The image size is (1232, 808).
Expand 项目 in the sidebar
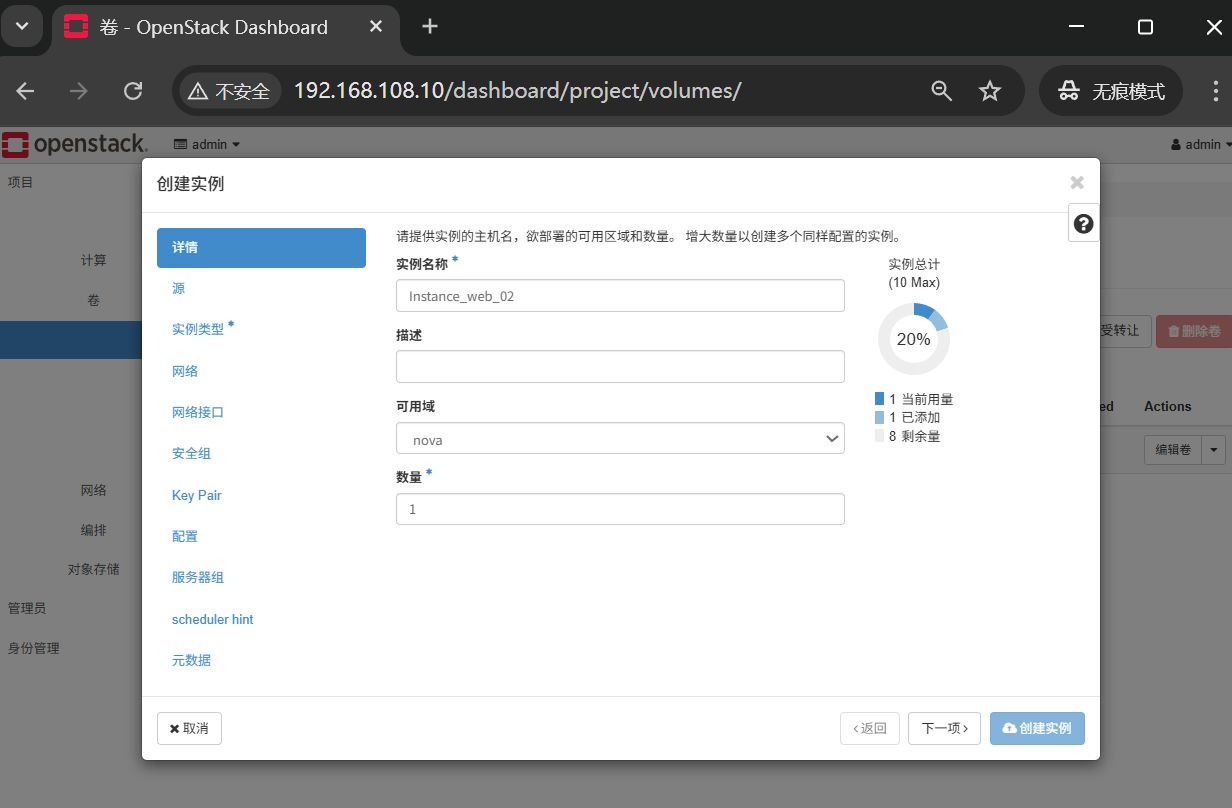21,182
